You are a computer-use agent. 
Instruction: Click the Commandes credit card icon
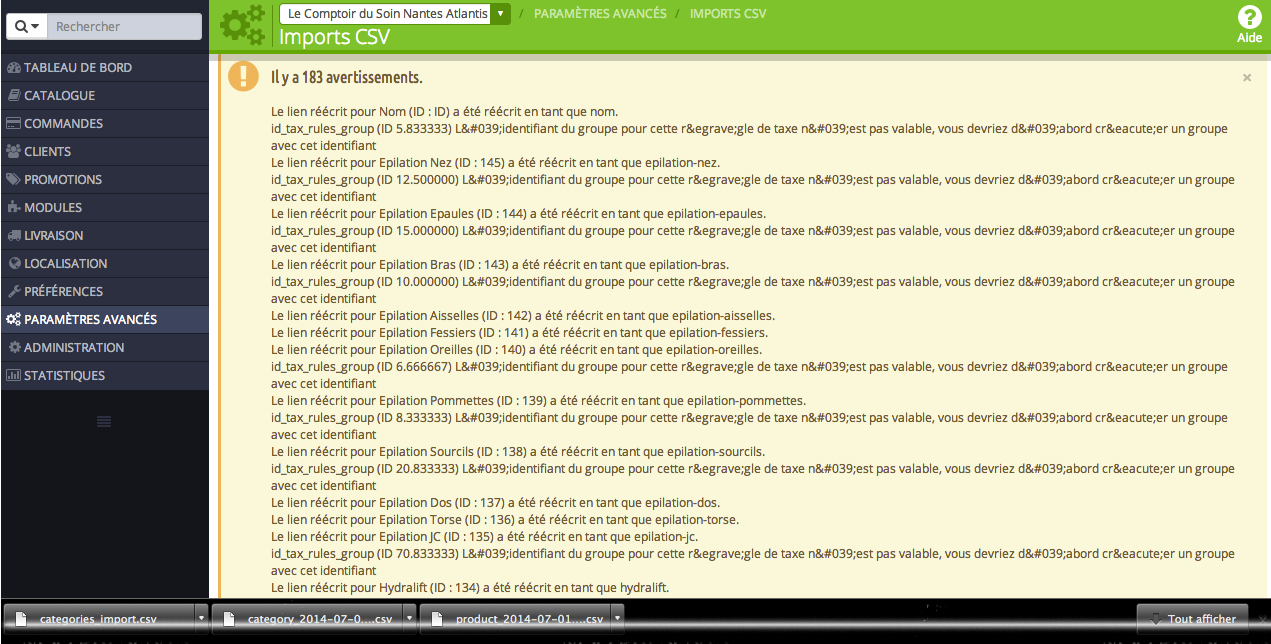(14, 124)
